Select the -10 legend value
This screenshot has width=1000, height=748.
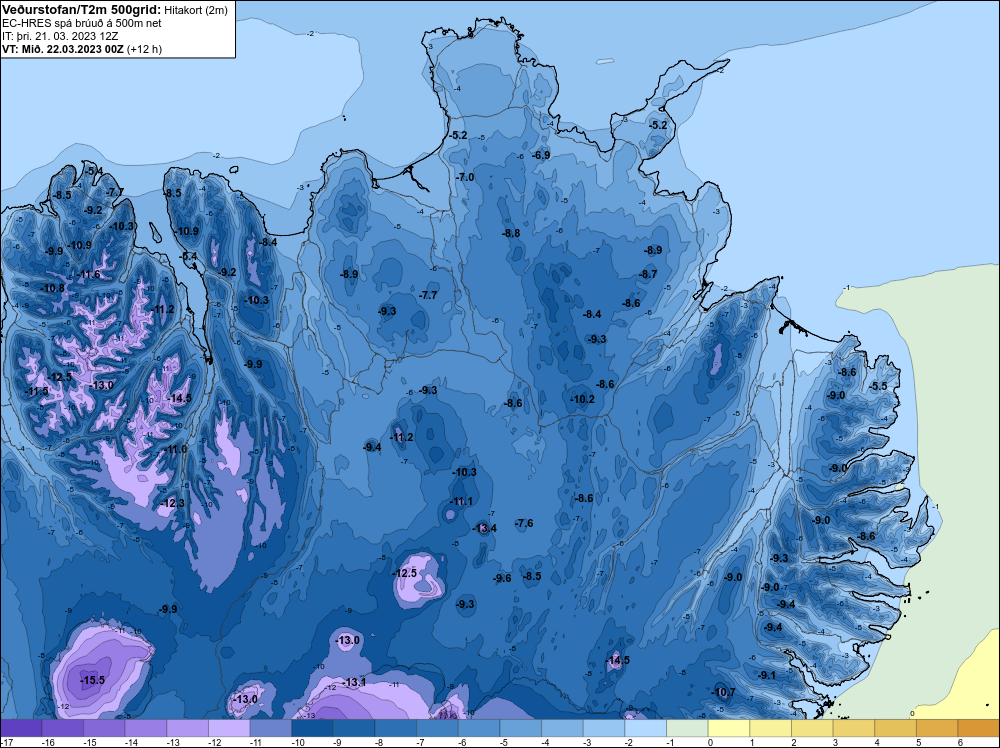(x=297, y=742)
